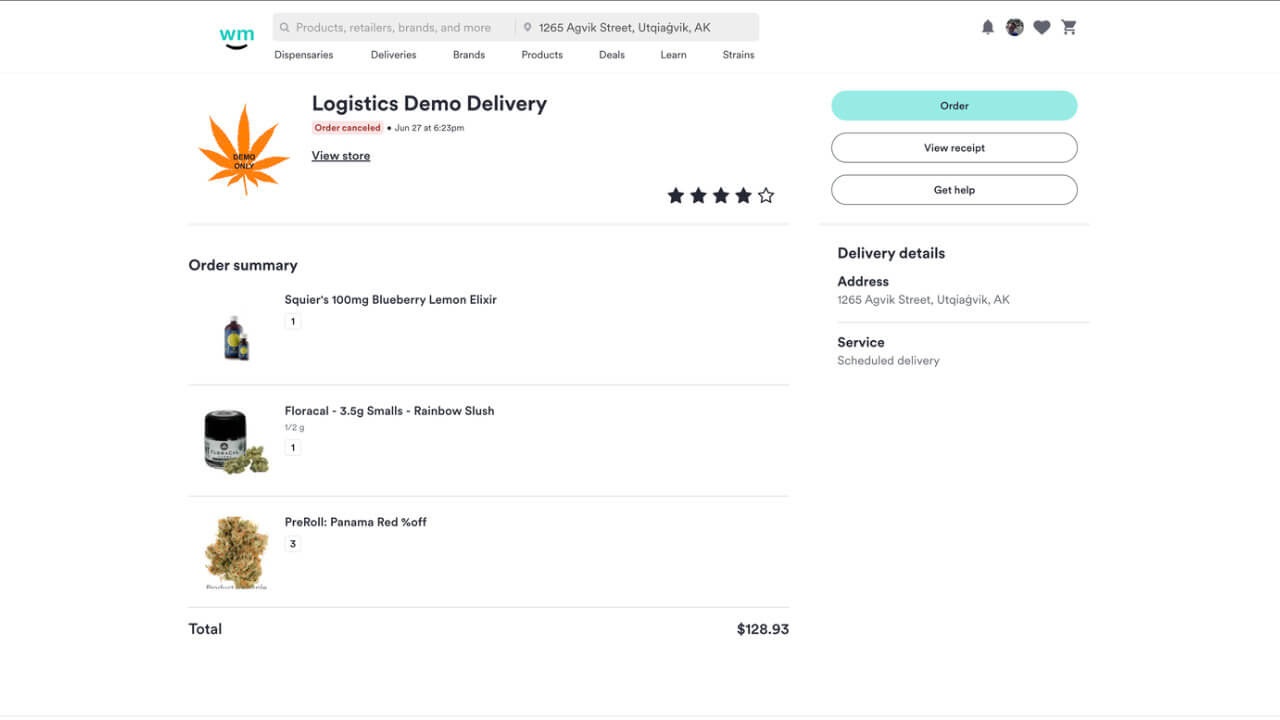Click the delivery address 1265 Agvik Street text
Image resolution: width=1280 pixels, height=720 pixels.
click(923, 300)
